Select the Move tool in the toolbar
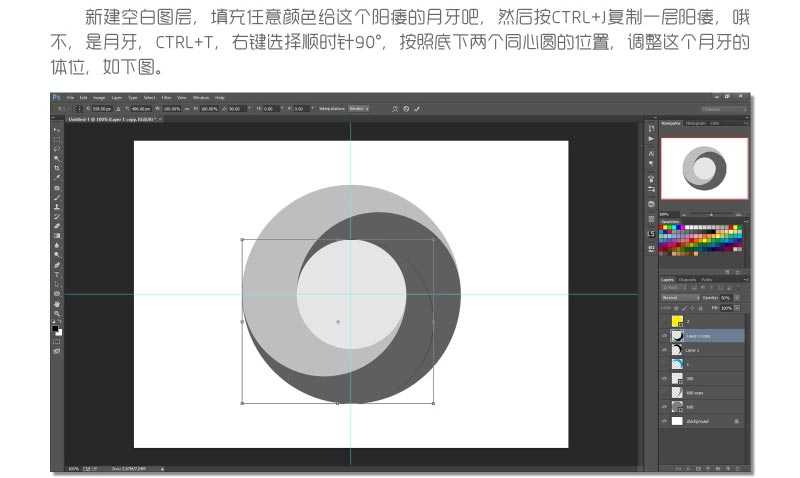The image size is (800, 478). pyautogui.click(x=57, y=130)
